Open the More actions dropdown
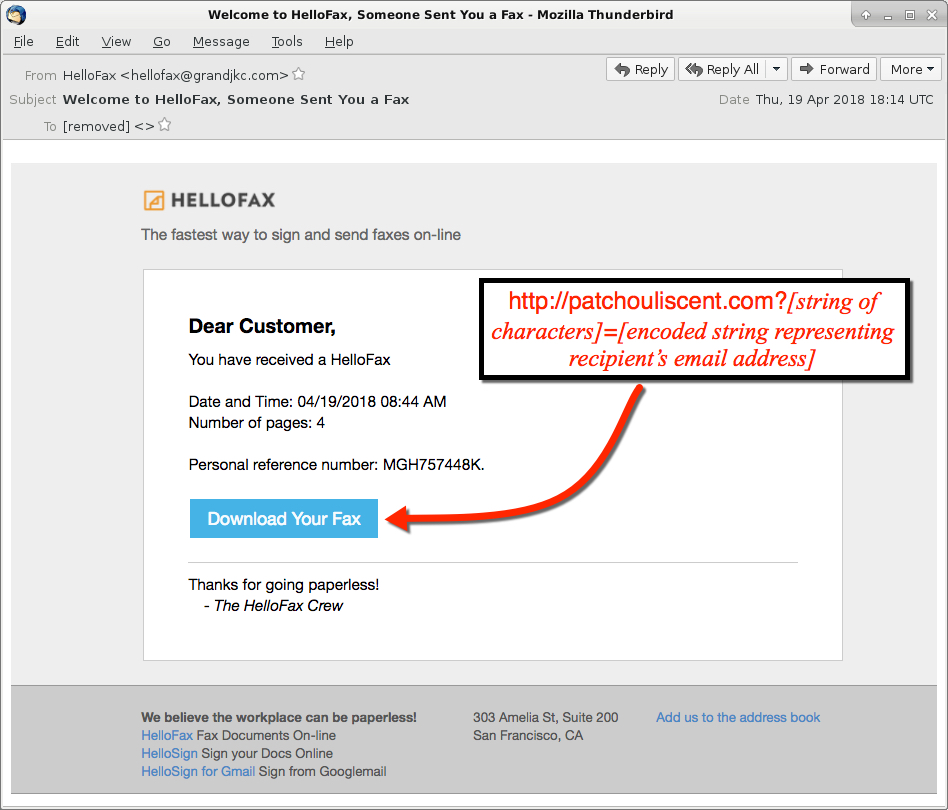This screenshot has width=948, height=810. (x=912, y=70)
